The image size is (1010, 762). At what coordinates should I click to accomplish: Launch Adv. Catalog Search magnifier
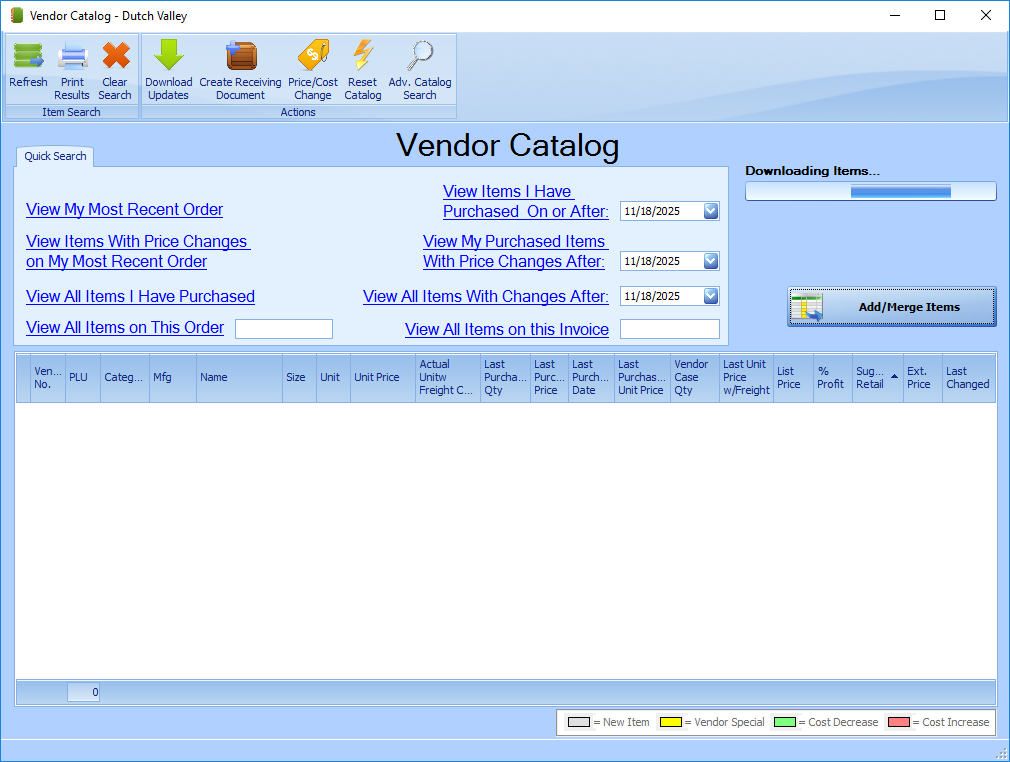(420, 58)
